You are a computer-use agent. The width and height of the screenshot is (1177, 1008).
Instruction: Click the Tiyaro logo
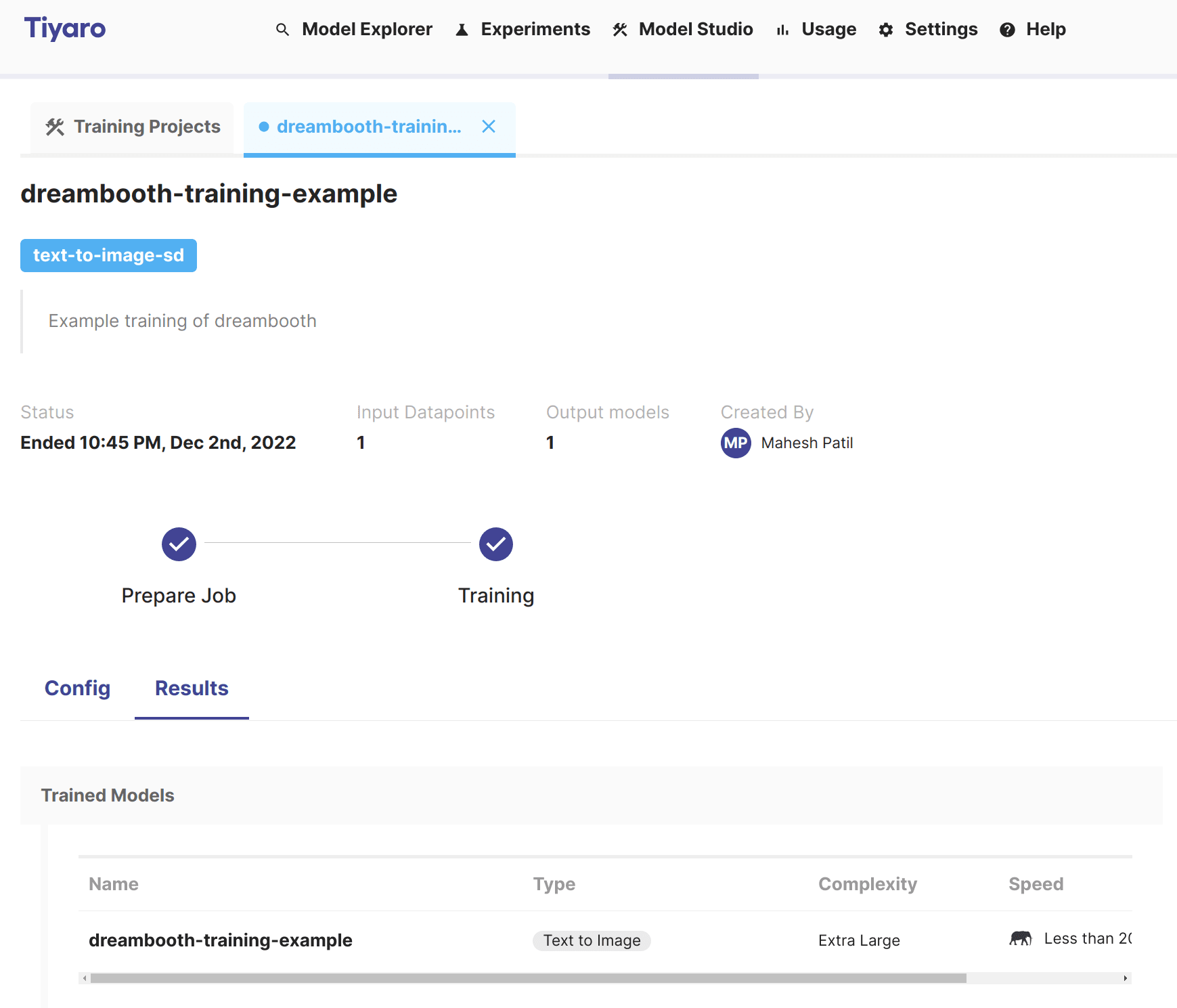(x=65, y=28)
